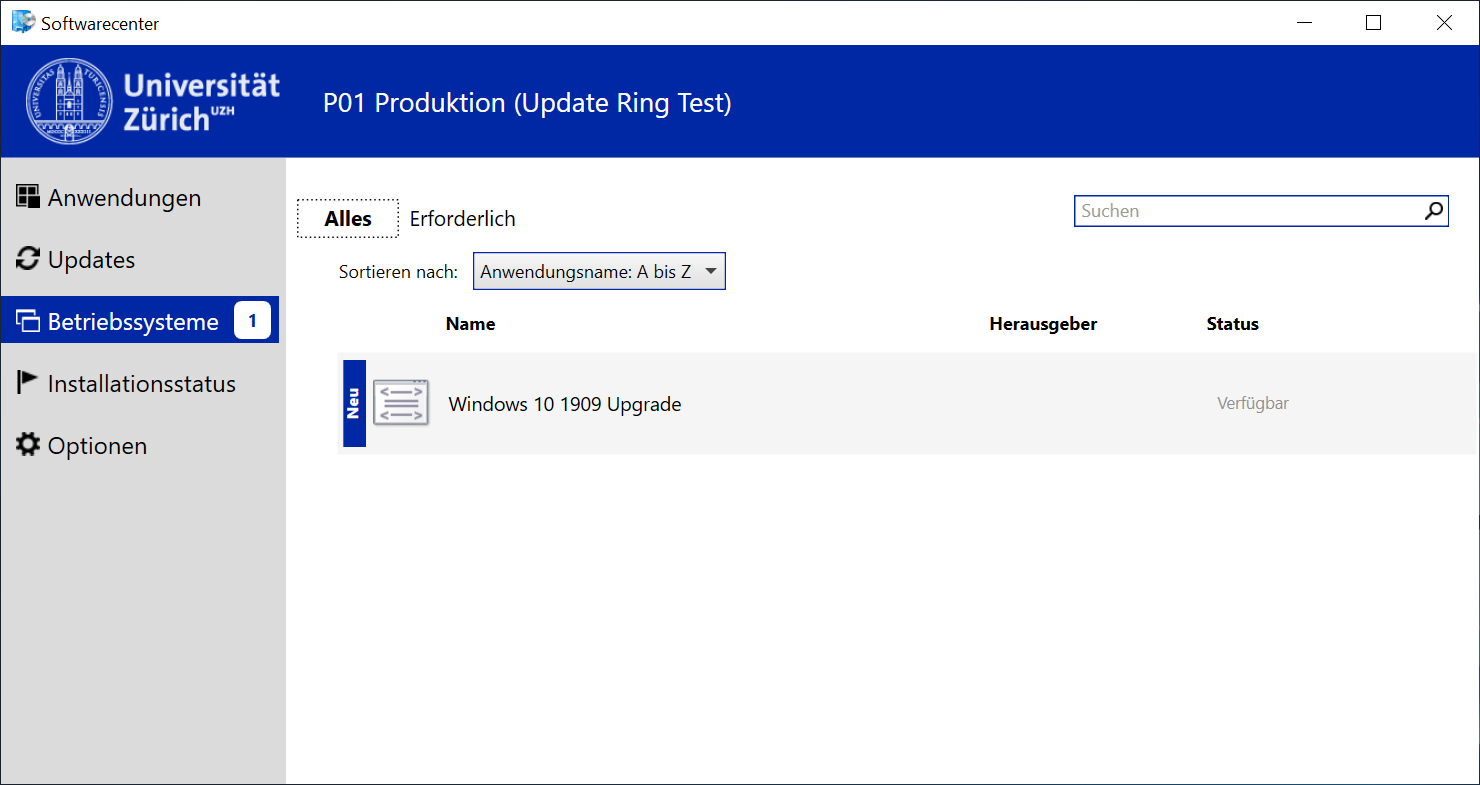Select Betriebssysteme in the sidebar
The width and height of the screenshot is (1480, 785).
140,321
